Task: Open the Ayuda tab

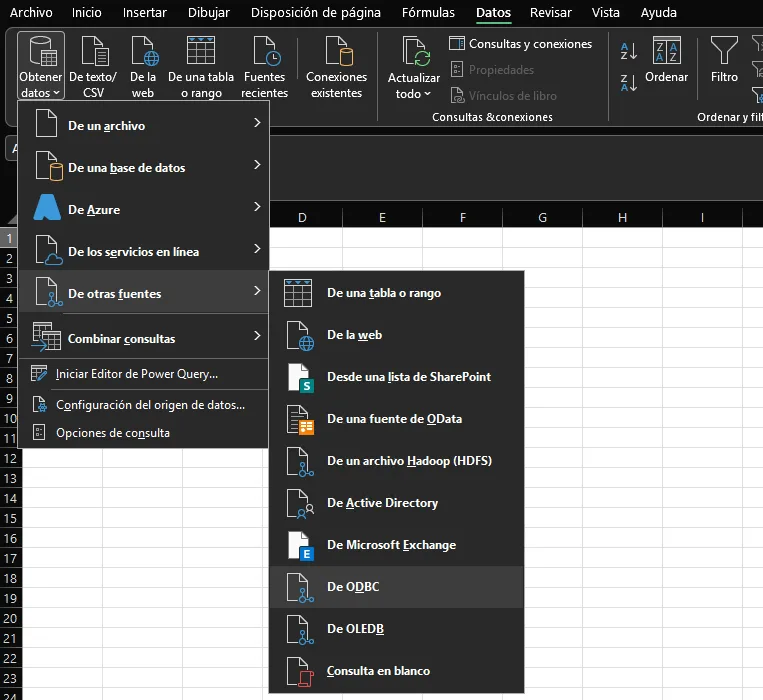Action: coord(658,13)
